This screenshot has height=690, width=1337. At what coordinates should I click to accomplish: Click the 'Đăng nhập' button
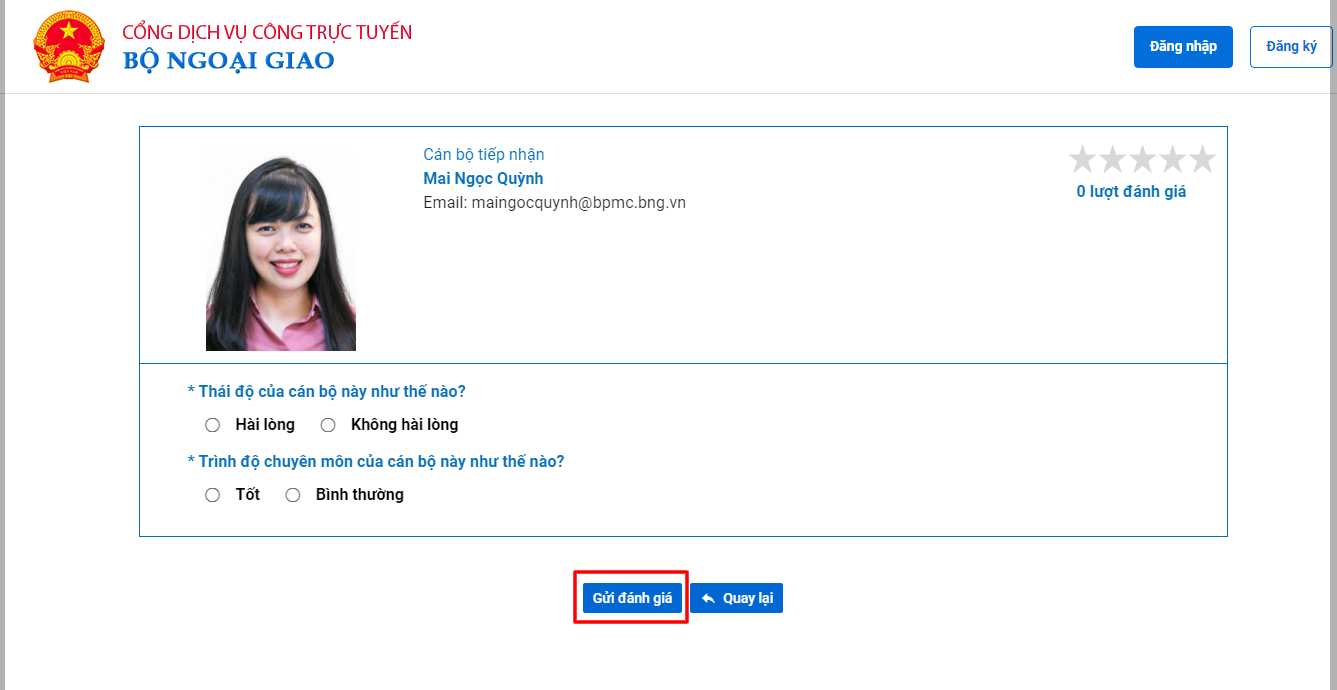(x=1183, y=47)
